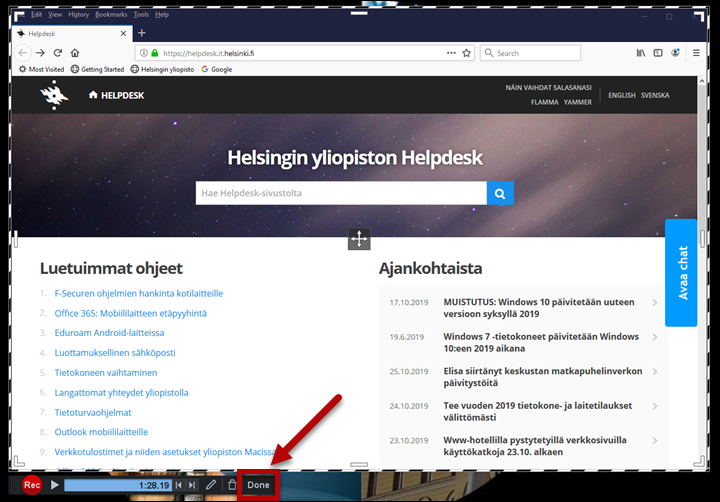Expand the Windows 7 -tietokoneet news chevron

[x=655, y=337]
